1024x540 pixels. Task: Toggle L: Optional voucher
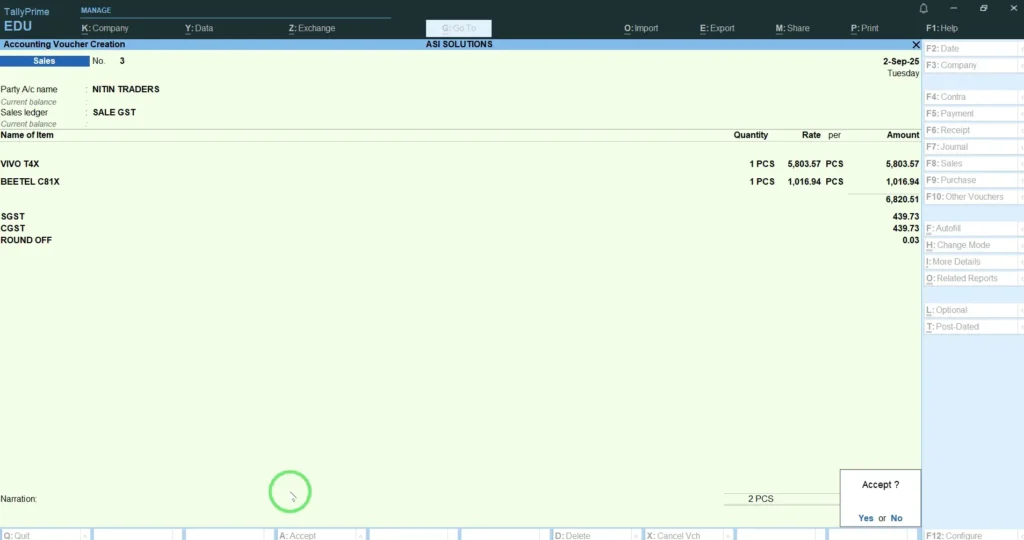[x=971, y=310]
